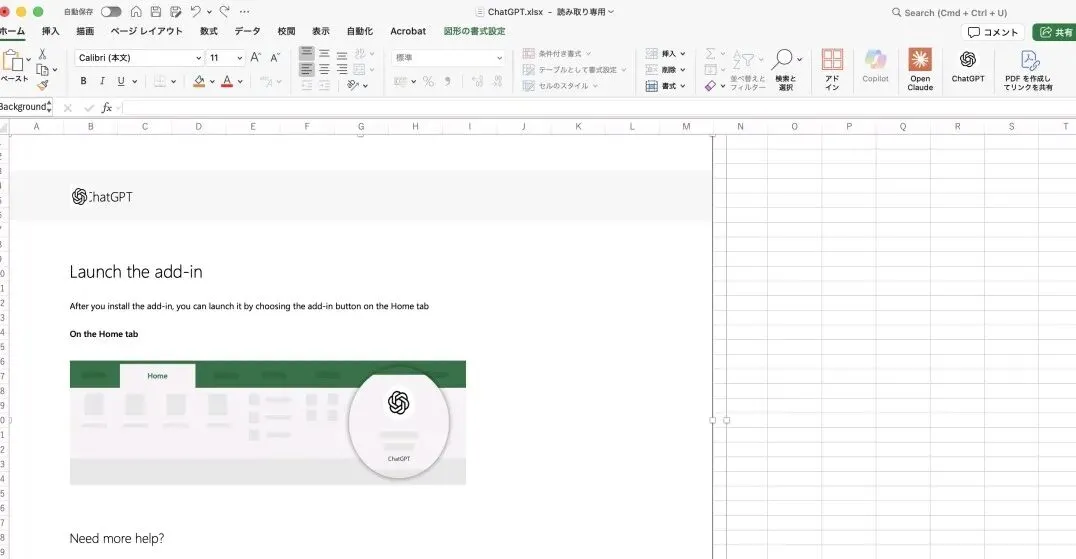Click the Increase Font Size icon
Viewport: 1076px width, 559px height.
click(x=255, y=58)
